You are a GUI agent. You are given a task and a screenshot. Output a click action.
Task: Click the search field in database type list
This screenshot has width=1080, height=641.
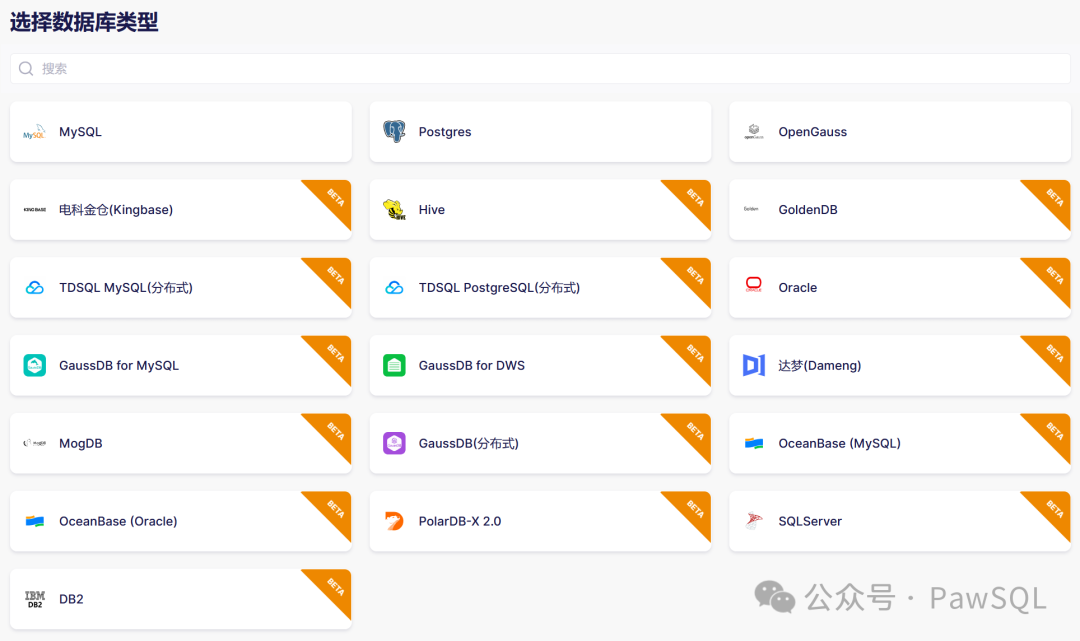pyautogui.click(x=540, y=68)
